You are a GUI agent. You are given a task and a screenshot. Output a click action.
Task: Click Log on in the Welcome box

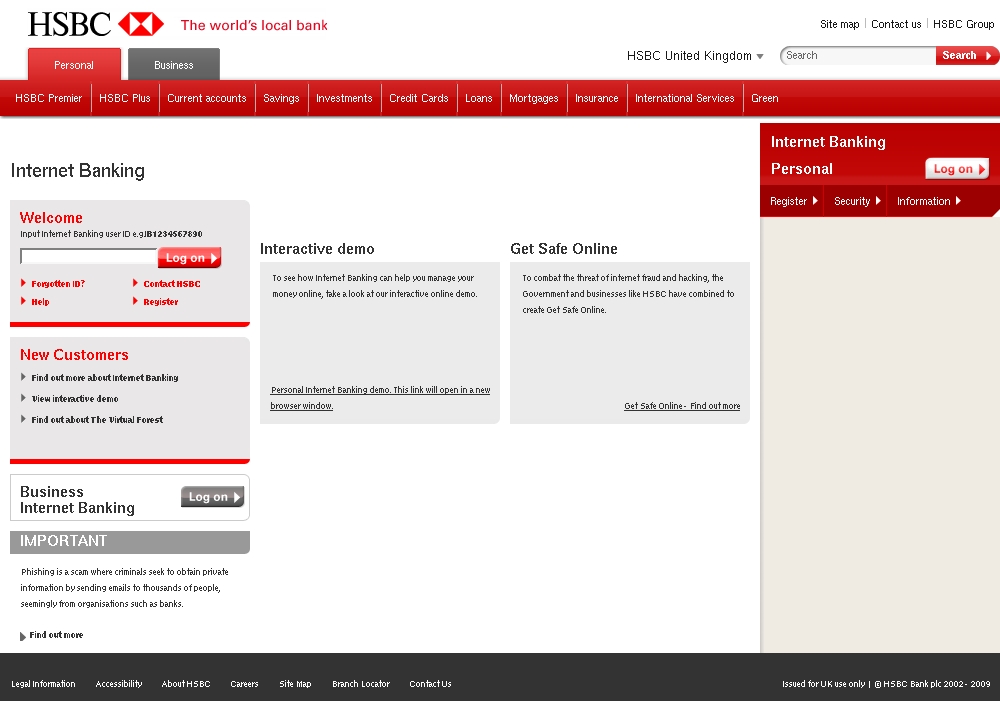(189, 258)
